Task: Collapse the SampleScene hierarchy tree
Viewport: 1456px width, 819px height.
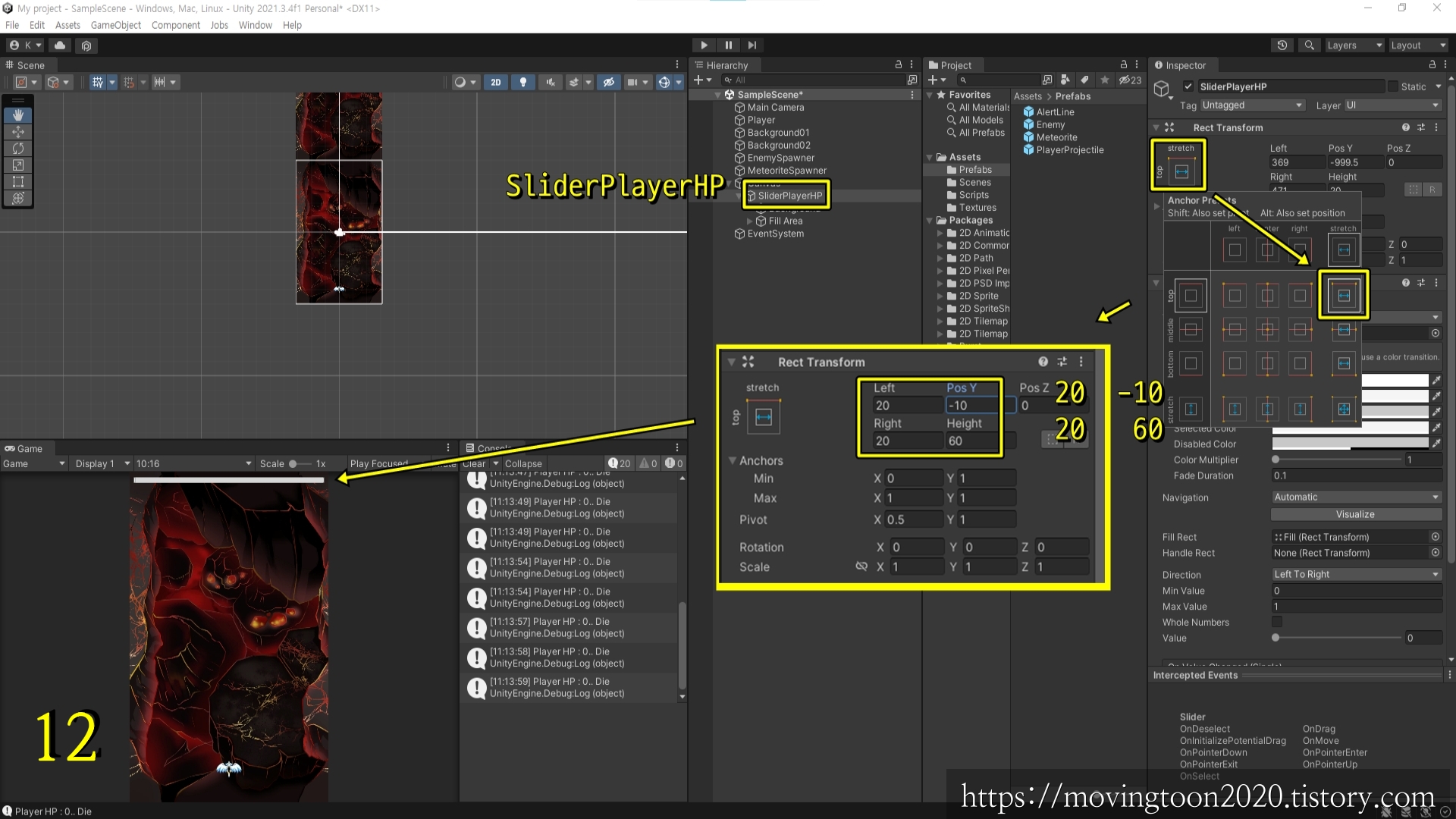Action: point(717,95)
